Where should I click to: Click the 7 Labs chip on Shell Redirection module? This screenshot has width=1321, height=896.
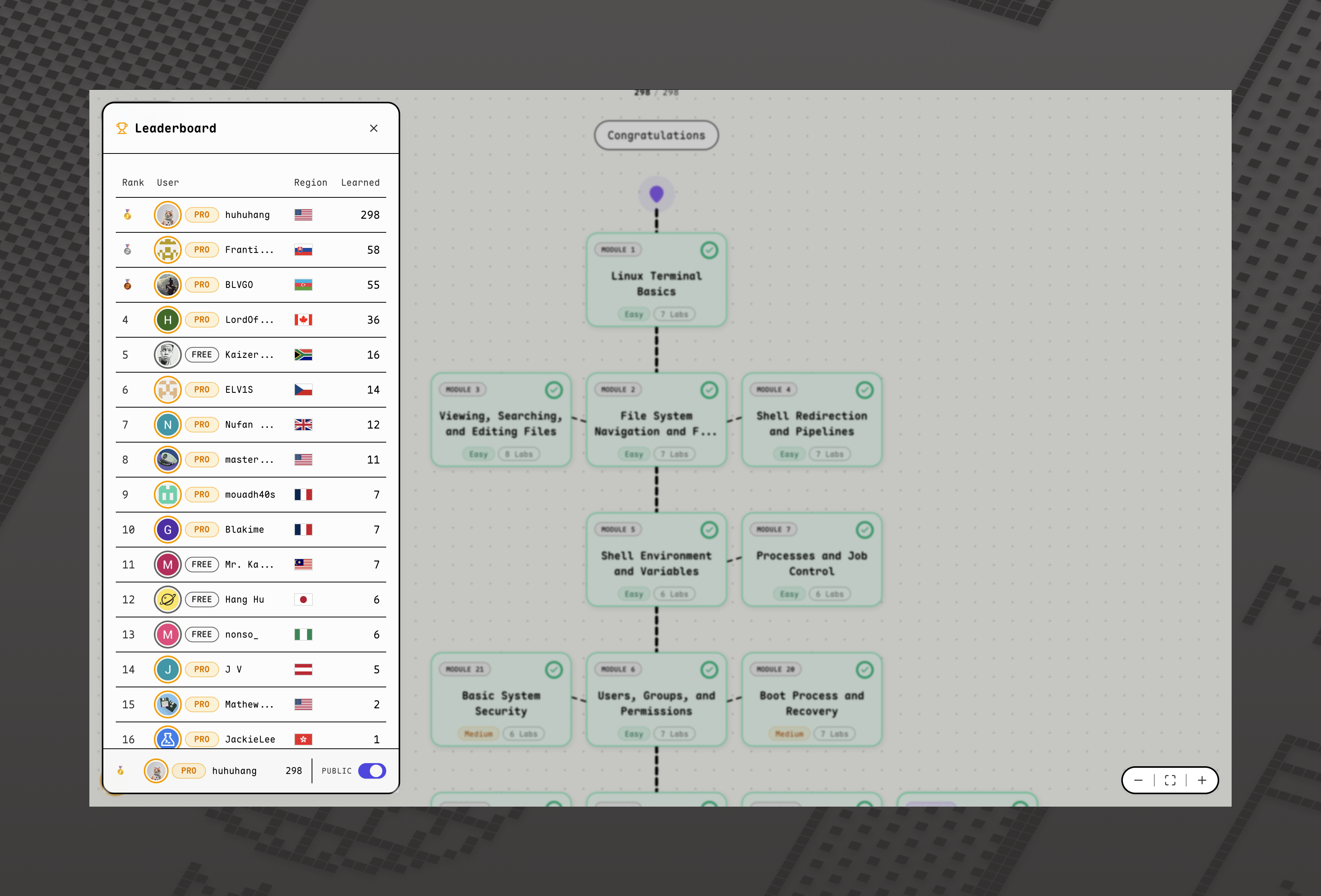pyautogui.click(x=830, y=454)
